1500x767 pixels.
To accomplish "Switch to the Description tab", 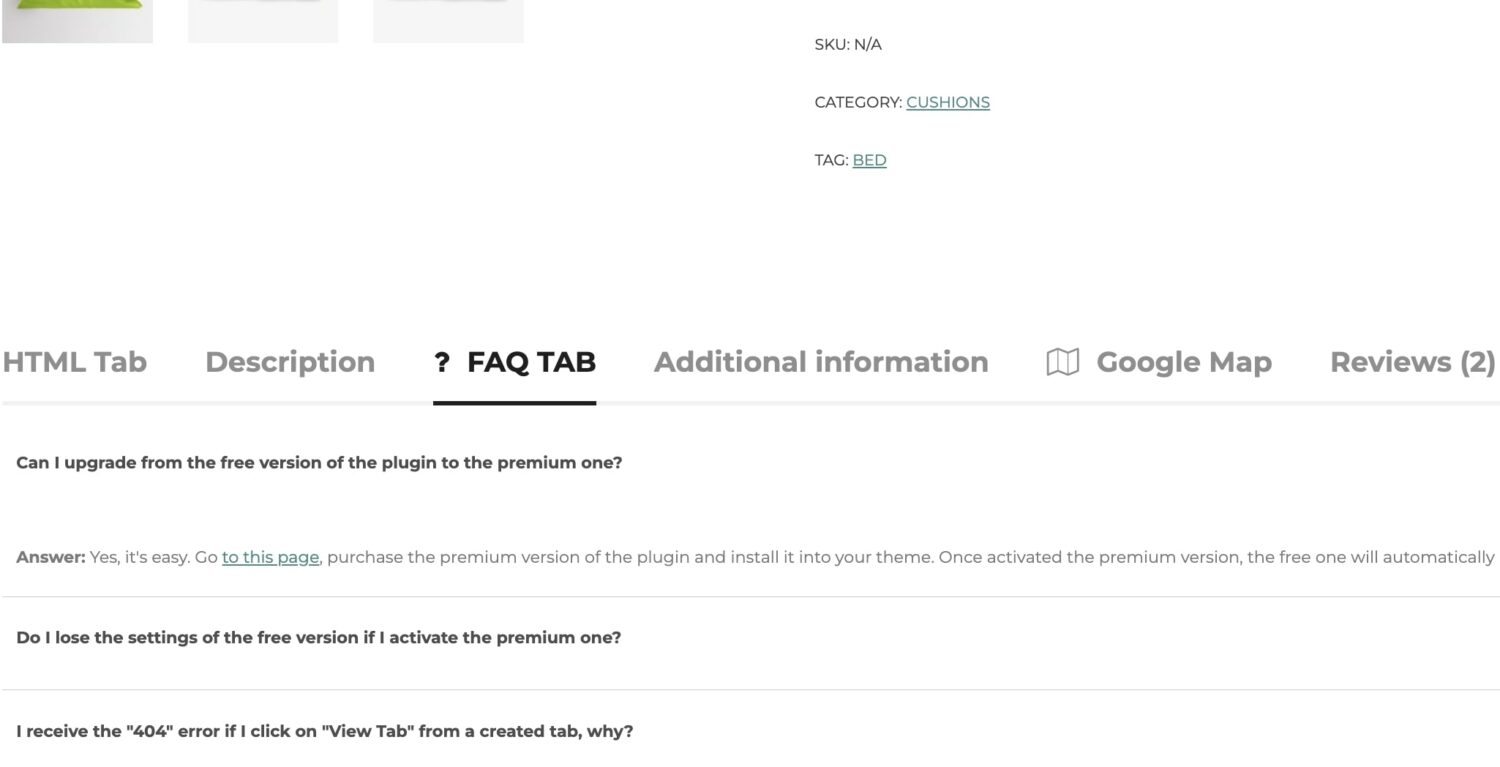I will (290, 362).
